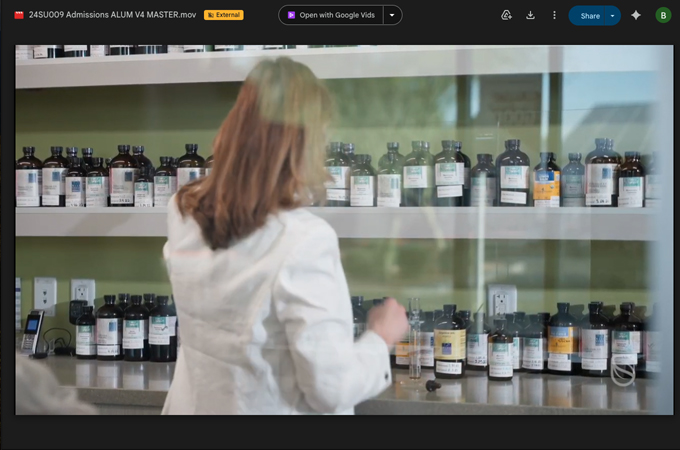
Task: Download the video file
Action: 530,15
